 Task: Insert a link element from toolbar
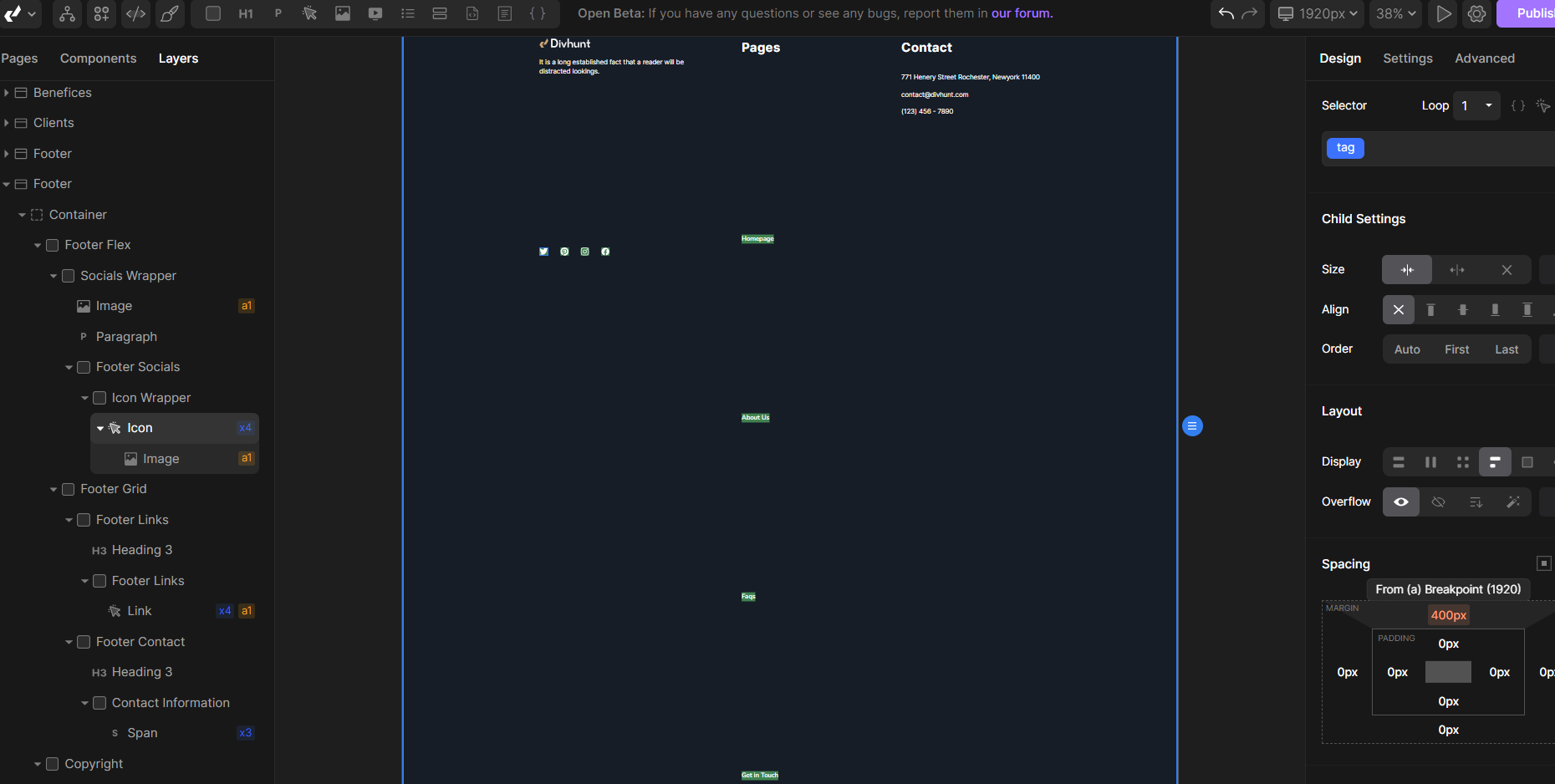pos(310,13)
